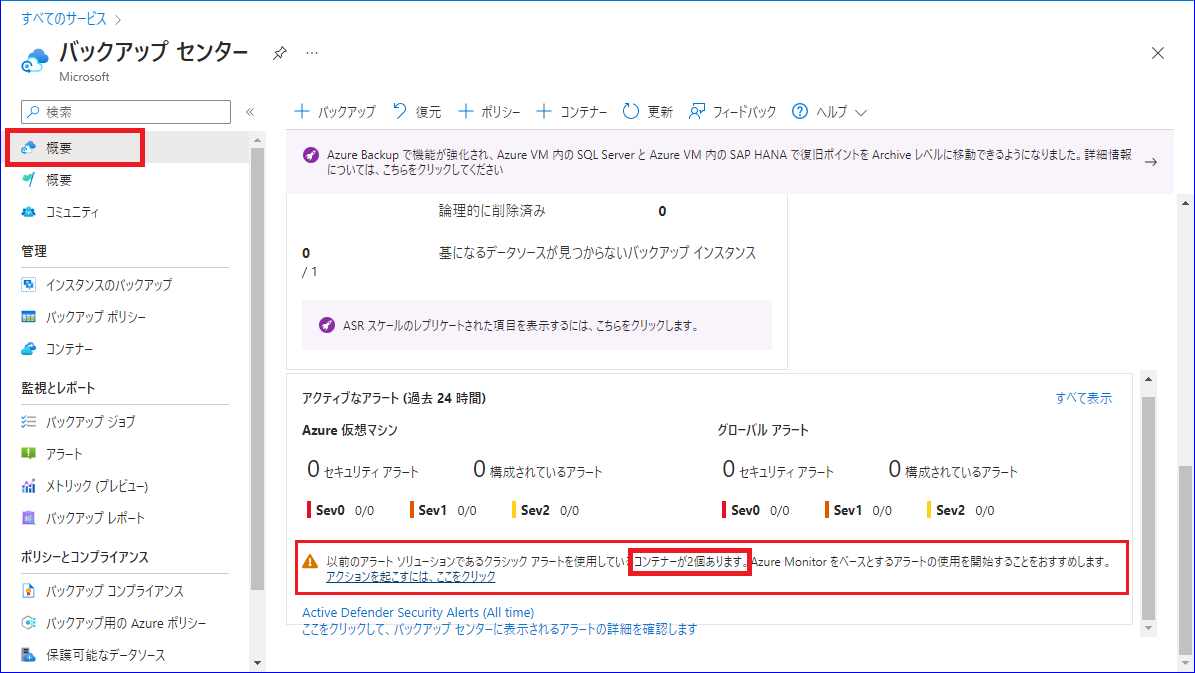1195x673 pixels.
Task: Click the plus icon for バックアップ
Action: pos(302,111)
